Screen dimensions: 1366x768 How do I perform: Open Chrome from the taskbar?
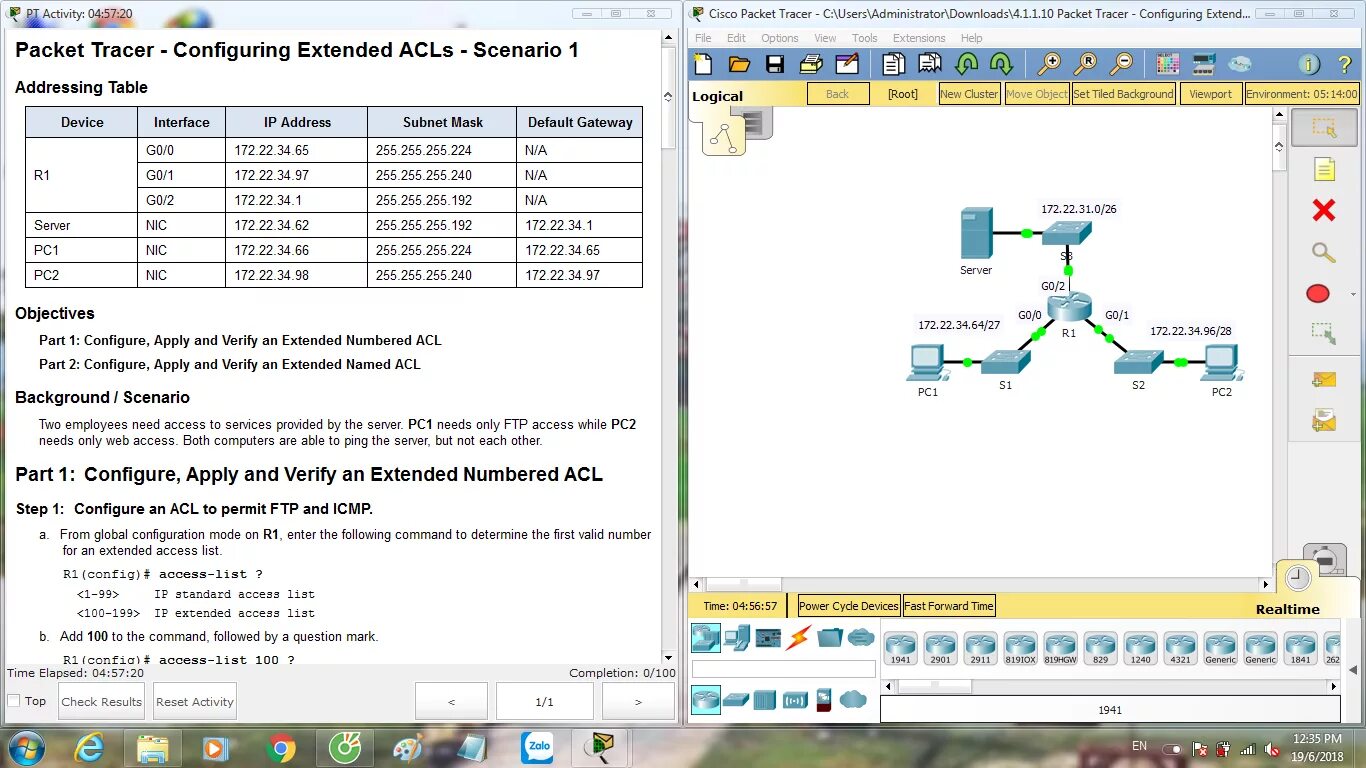(x=281, y=747)
